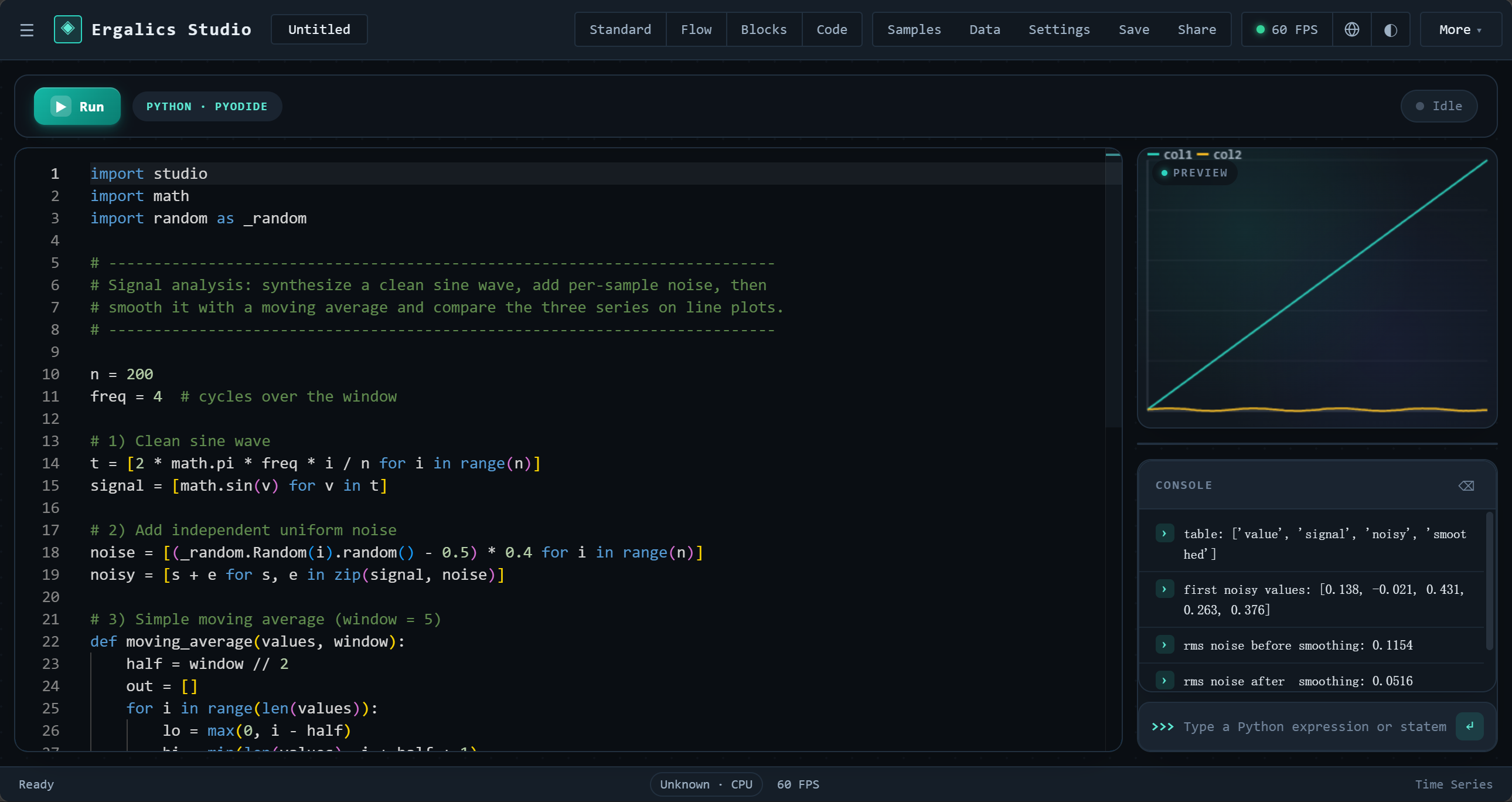Open the Settings menu
This screenshot has width=1512, height=802.
1059,29
